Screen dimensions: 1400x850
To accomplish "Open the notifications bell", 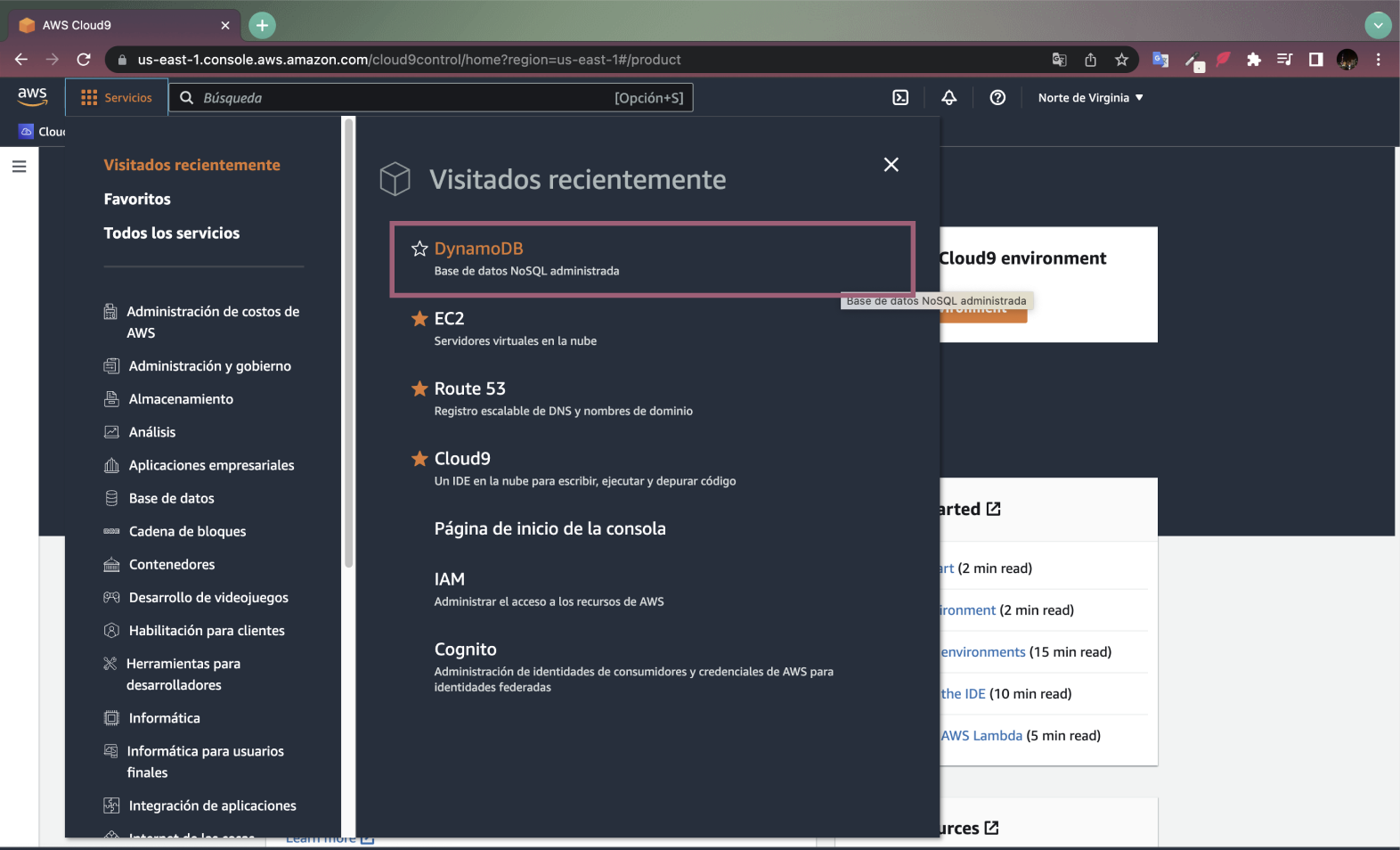I will pyautogui.click(x=949, y=98).
